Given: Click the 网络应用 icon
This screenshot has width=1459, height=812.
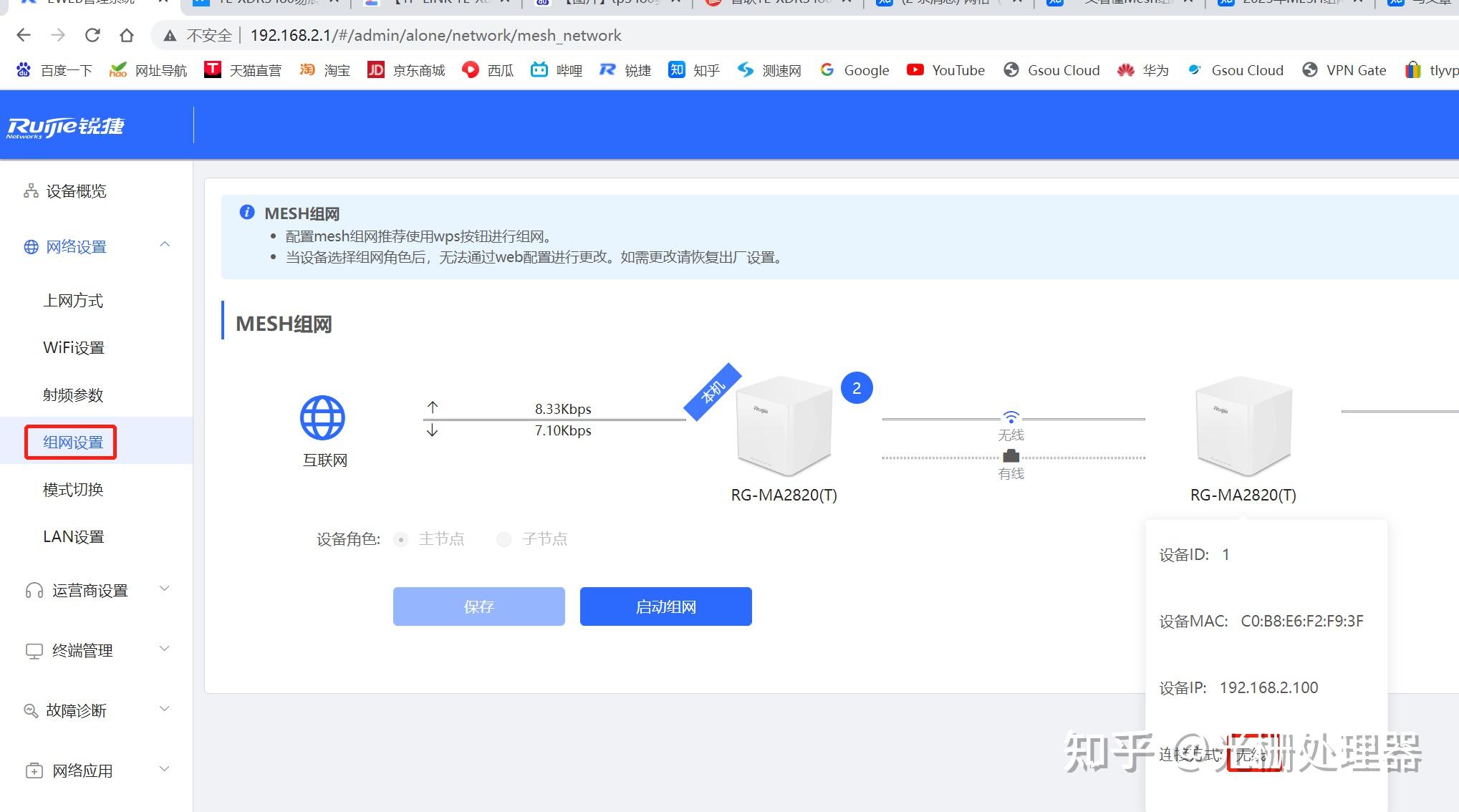Looking at the screenshot, I should [x=34, y=771].
